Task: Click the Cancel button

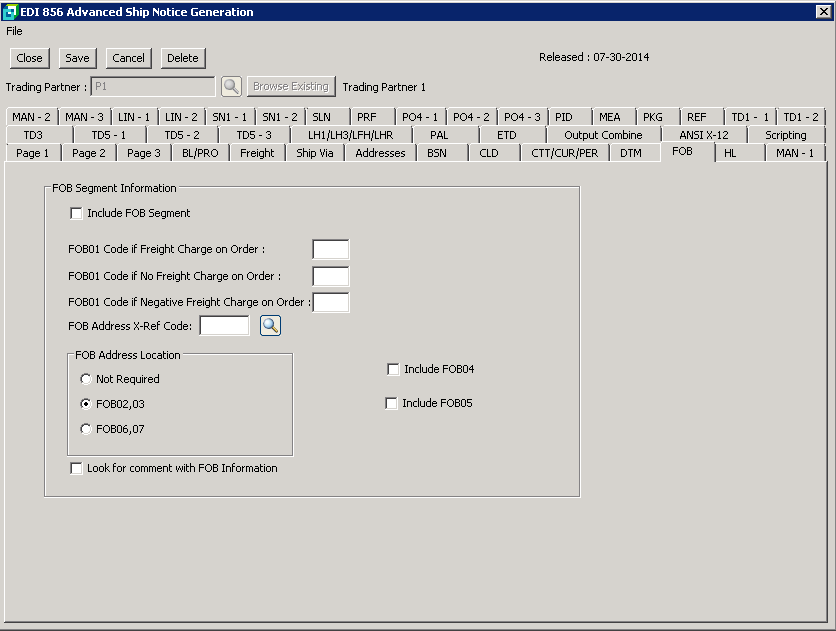Action: click(128, 58)
